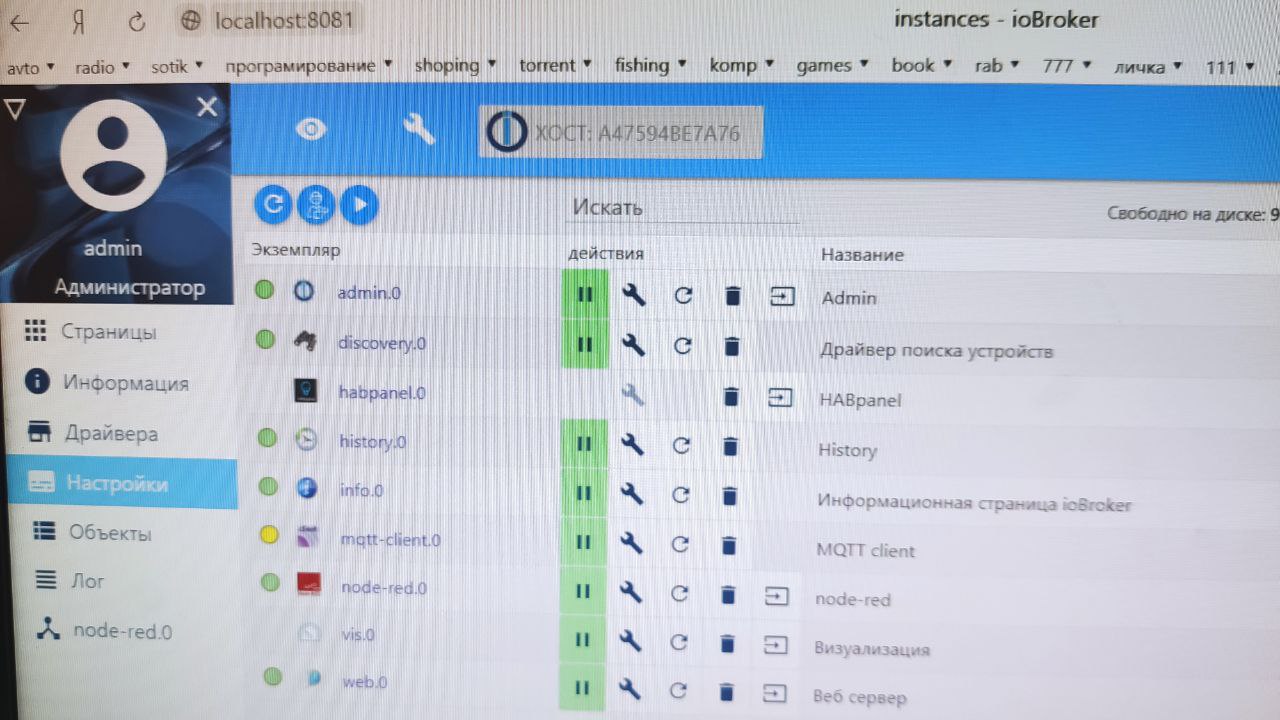Open the Admin web link icon
This screenshot has width=1280, height=720.
pos(782,296)
